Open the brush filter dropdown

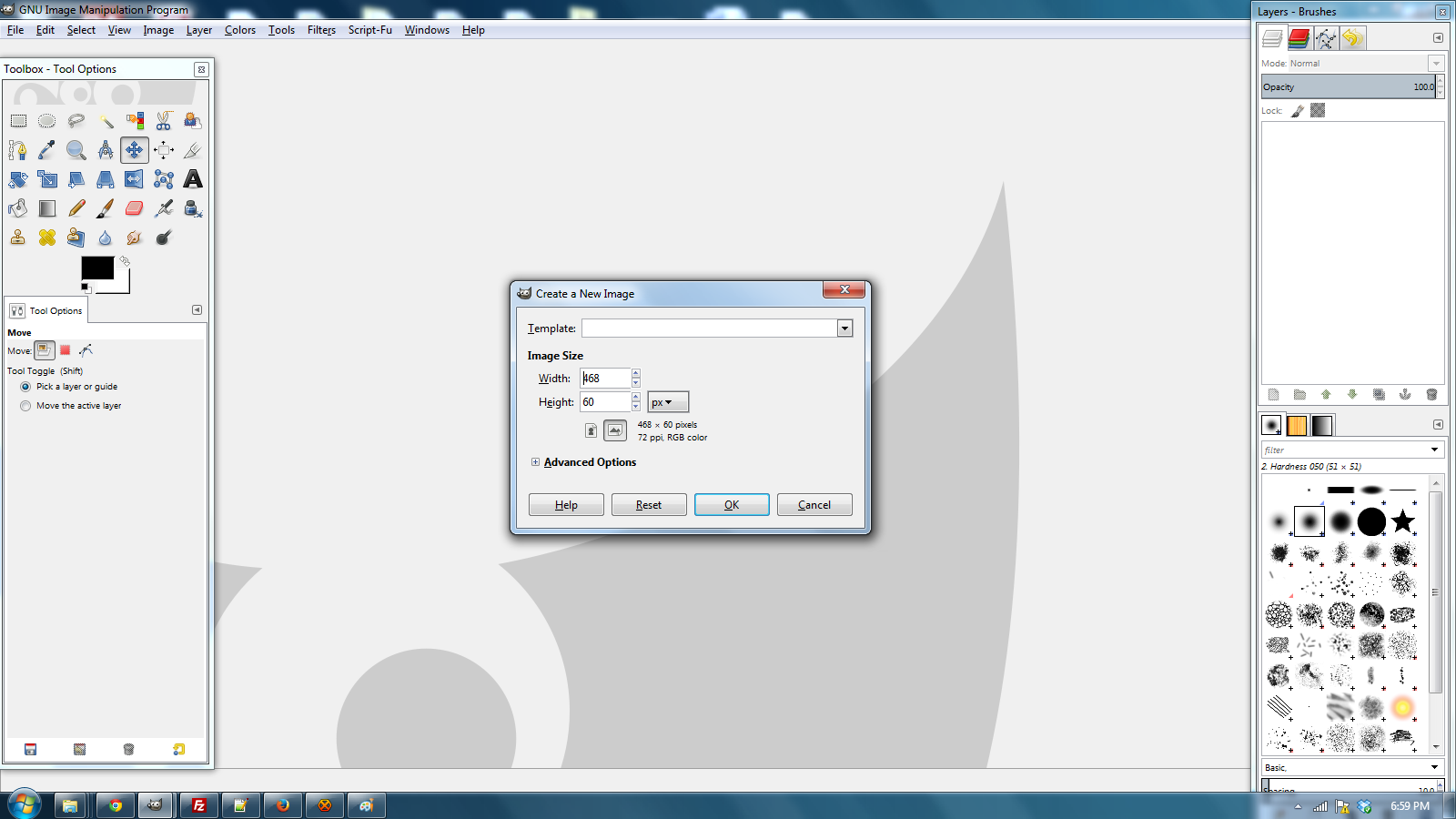[x=1435, y=450]
